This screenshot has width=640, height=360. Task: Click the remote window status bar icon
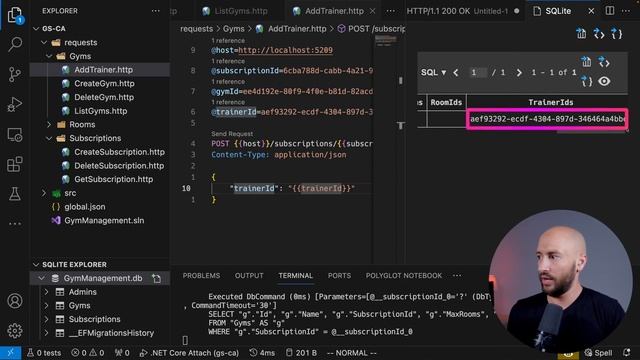(x=11, y=353)
